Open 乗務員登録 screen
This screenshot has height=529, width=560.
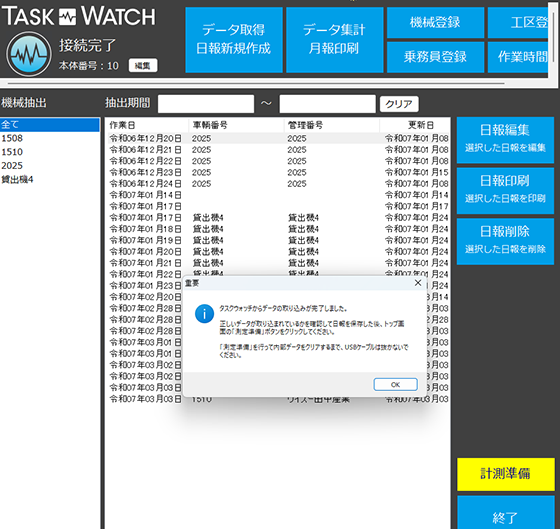pyautogui.click(x=435, y=57)
